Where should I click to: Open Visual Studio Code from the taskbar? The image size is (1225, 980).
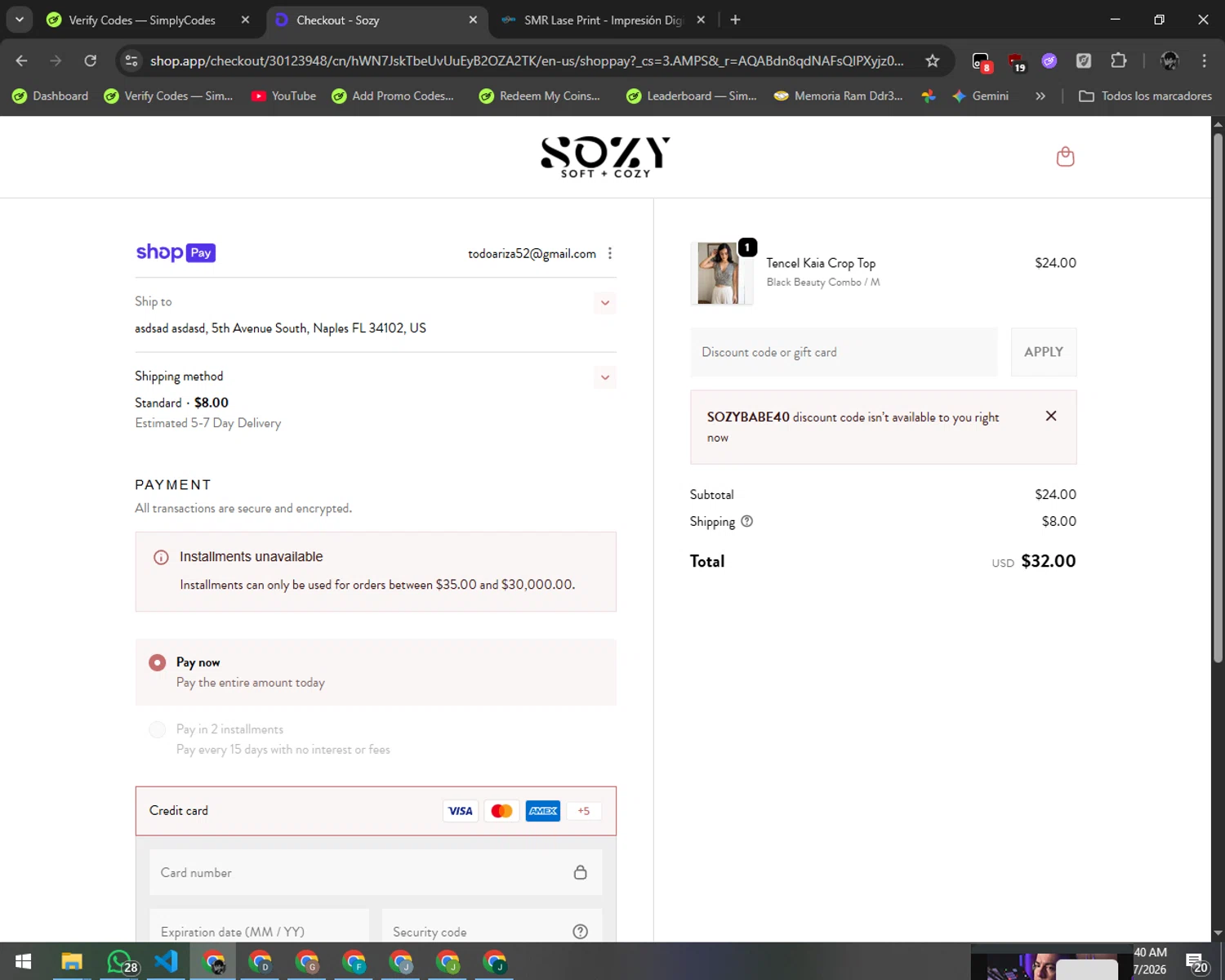tap(167, 962)
